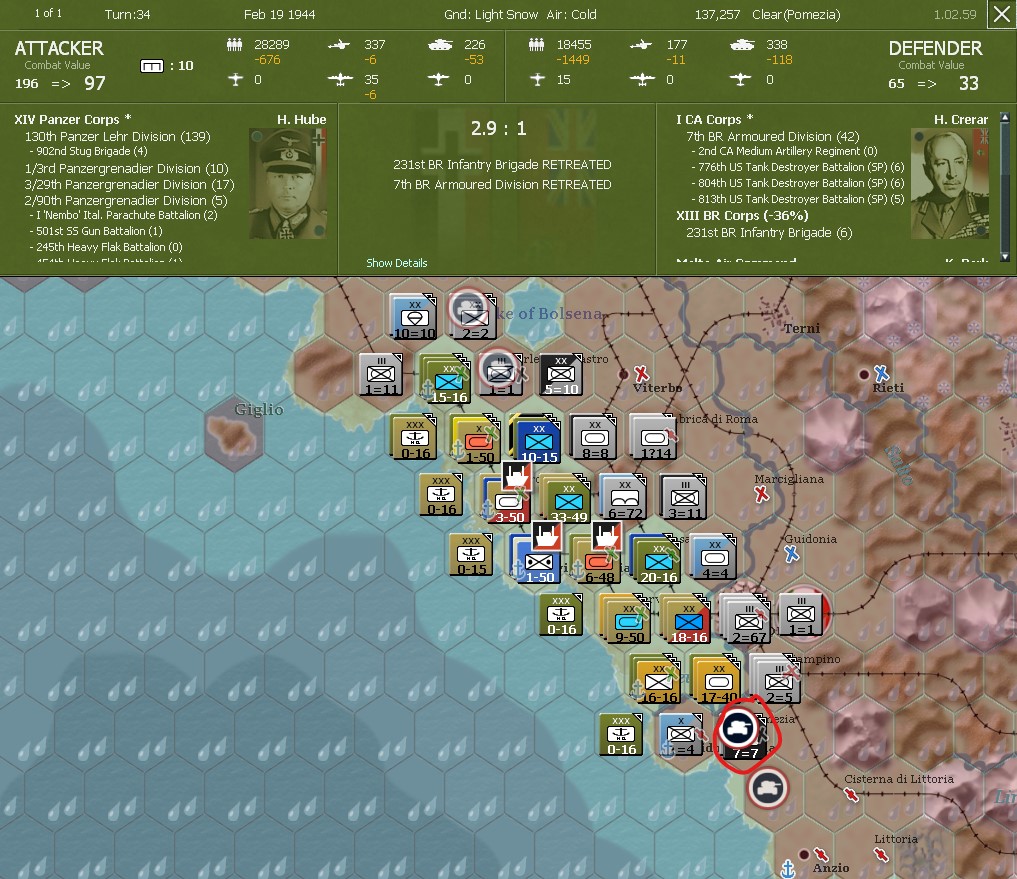Viewport: 1017px width, 879px height.
Task: Click I 'Nembo' Ital. Parachute Battalion entry
Action: click(123, 215)
